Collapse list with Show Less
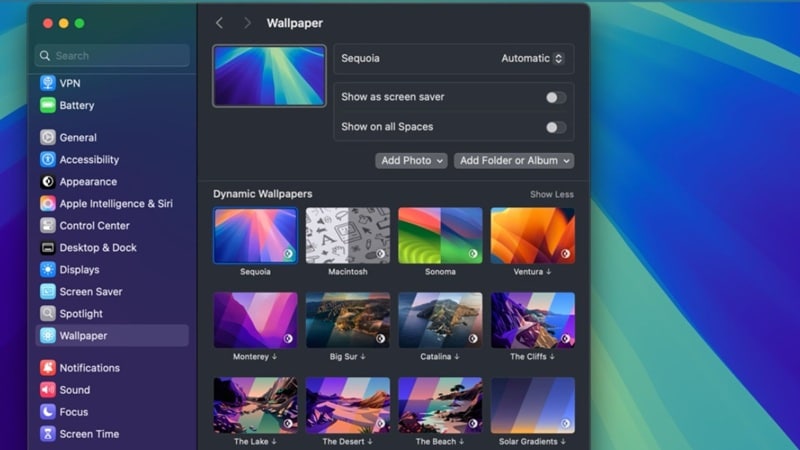 tap(552, 194)
